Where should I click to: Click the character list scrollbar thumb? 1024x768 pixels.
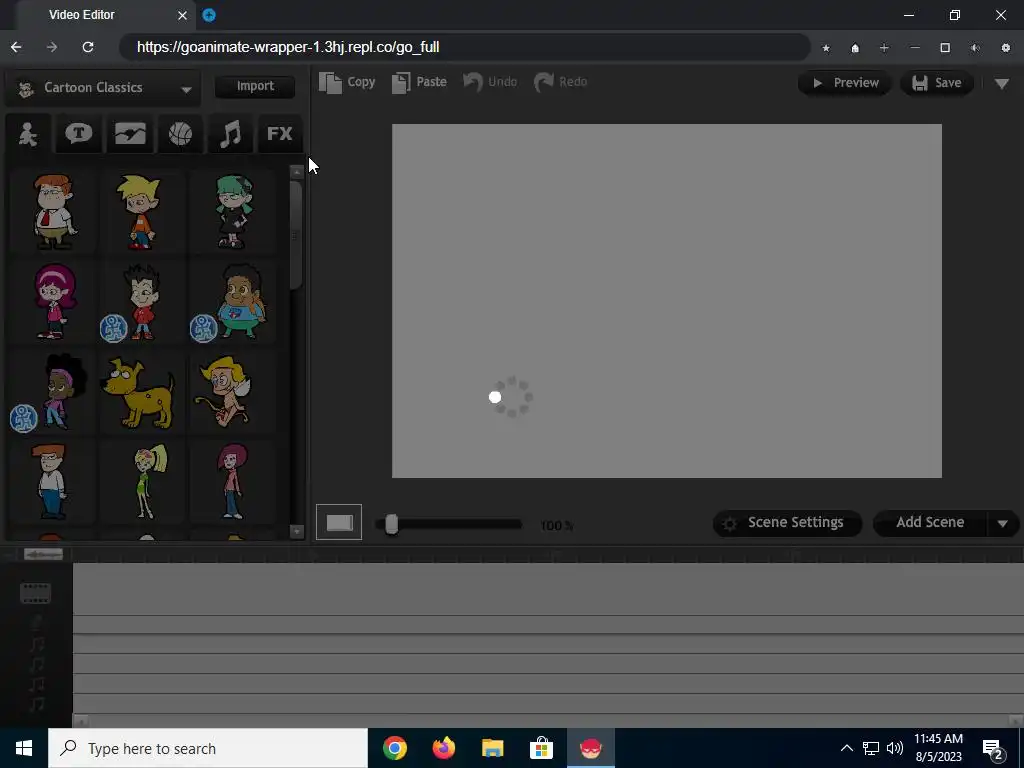296,235
